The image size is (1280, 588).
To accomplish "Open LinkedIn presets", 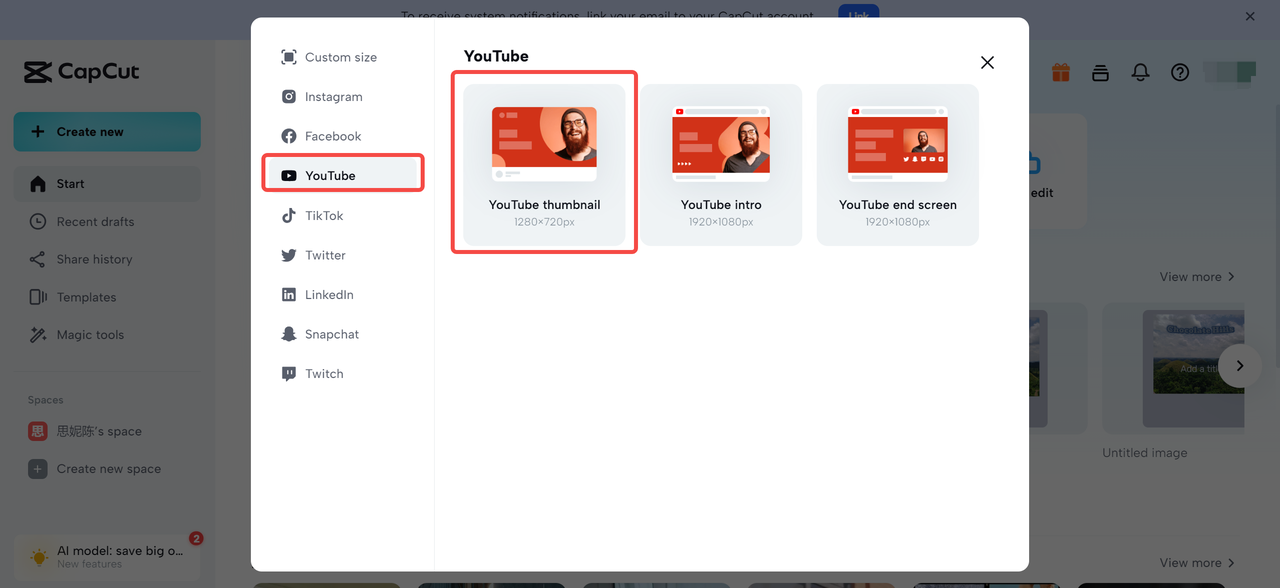I will click(x=342, y=294).
